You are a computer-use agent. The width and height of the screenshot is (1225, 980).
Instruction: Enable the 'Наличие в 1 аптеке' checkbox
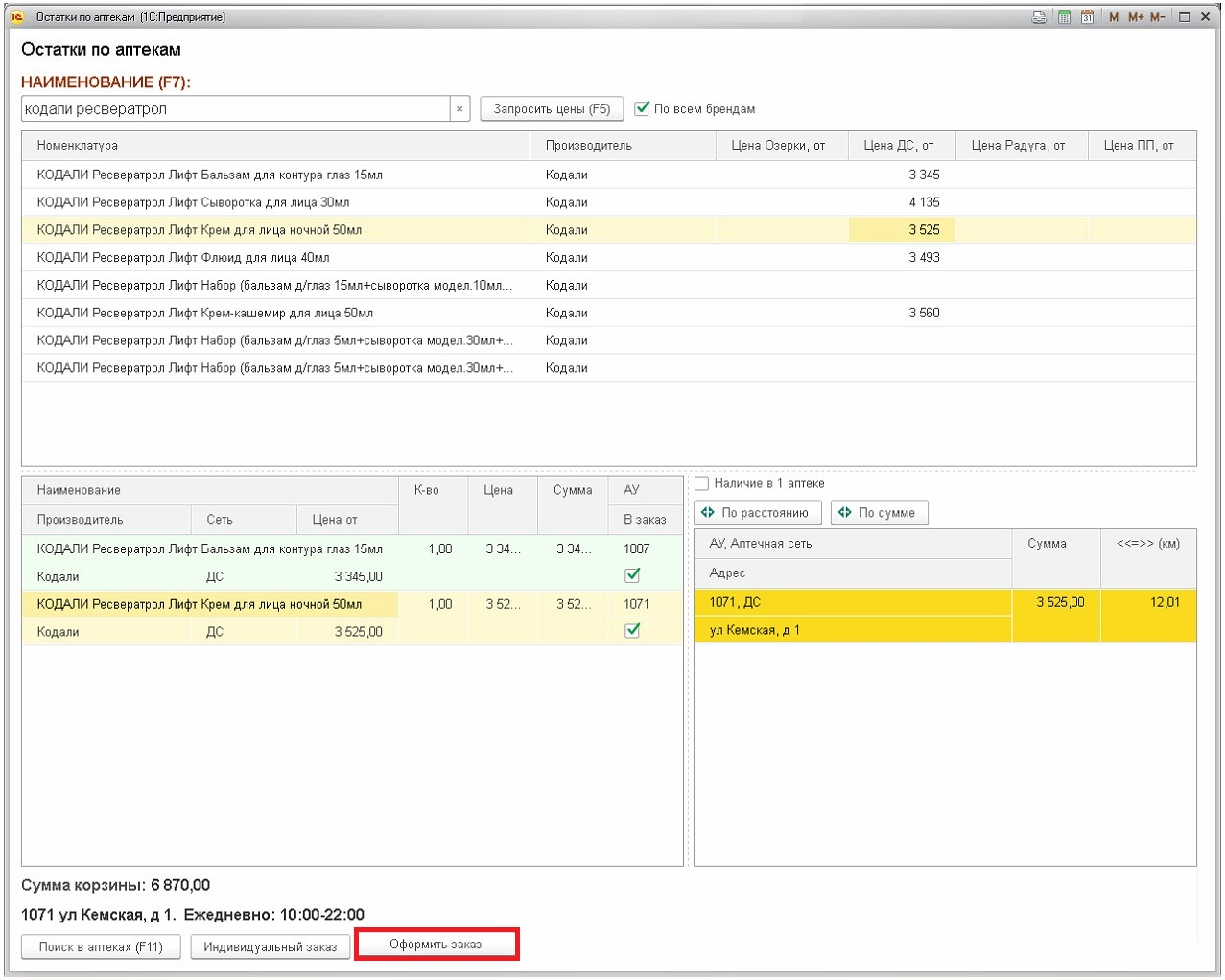coord(702,483)
